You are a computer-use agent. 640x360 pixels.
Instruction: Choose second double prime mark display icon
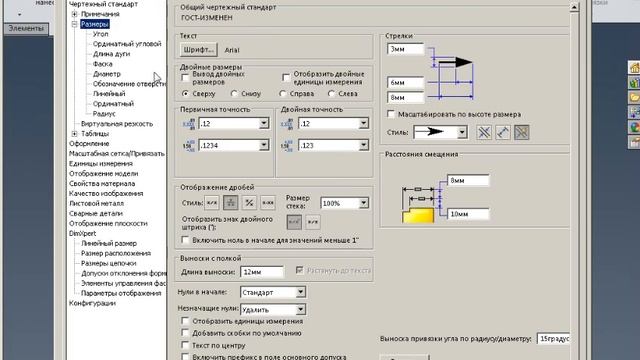313,222
